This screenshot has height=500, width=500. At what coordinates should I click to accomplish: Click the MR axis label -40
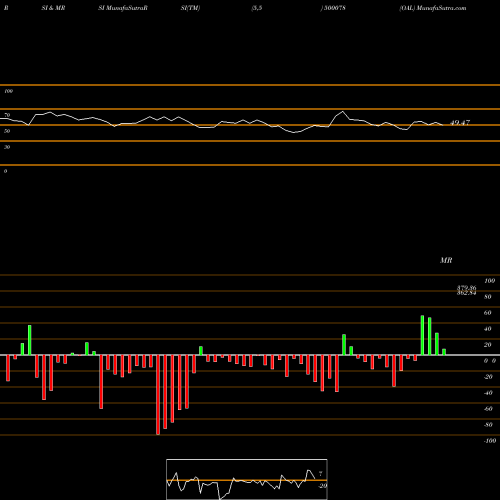coord(488,393)
